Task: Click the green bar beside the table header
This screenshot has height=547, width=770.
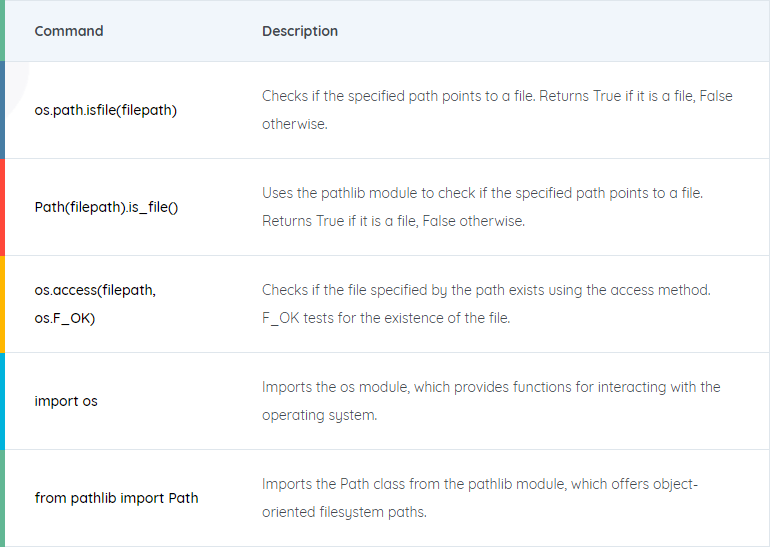Action: tap(2, 30)
